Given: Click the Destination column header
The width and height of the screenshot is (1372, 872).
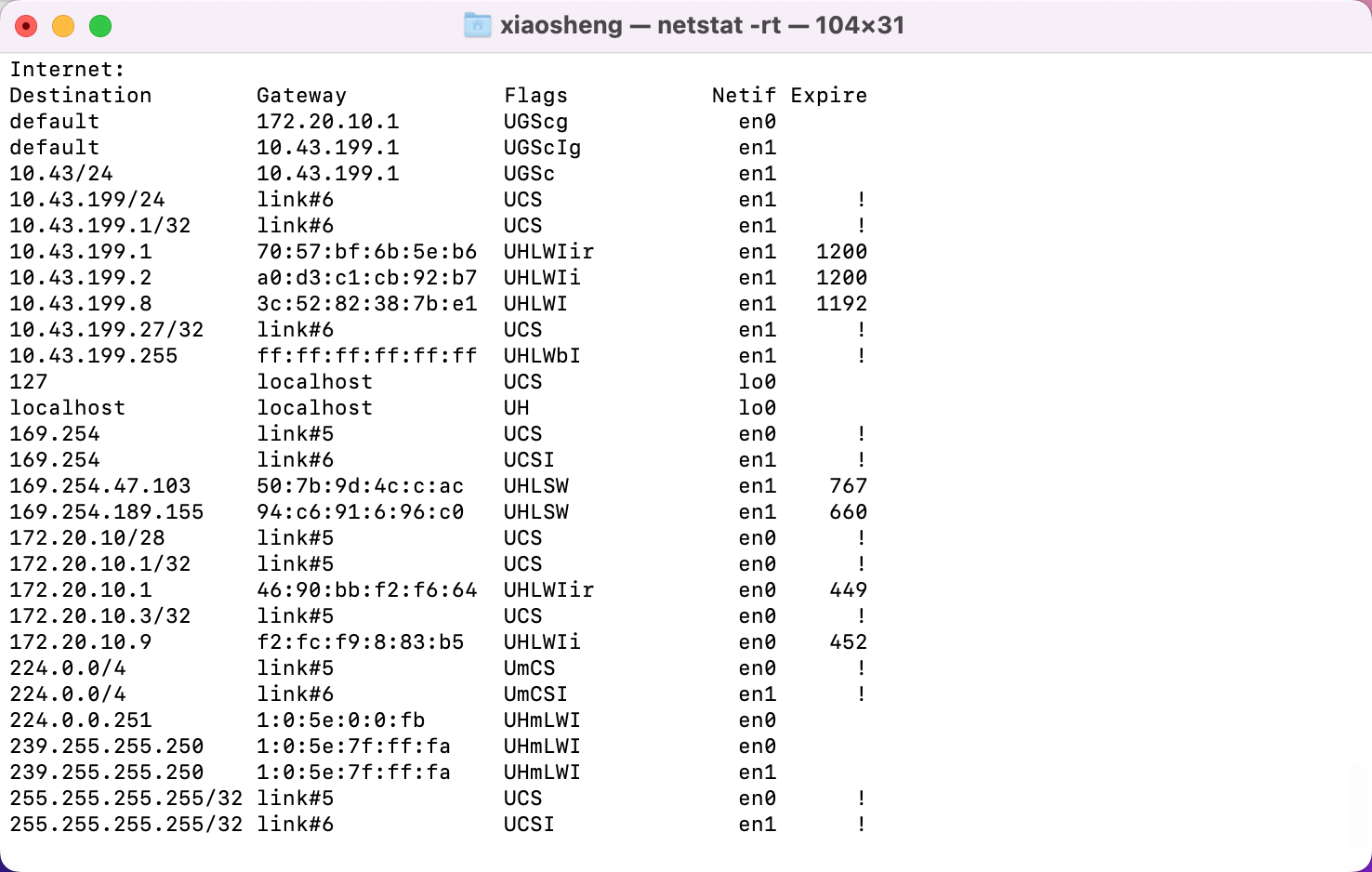Looking at the screenshot, I should click(x=81, y=96).
